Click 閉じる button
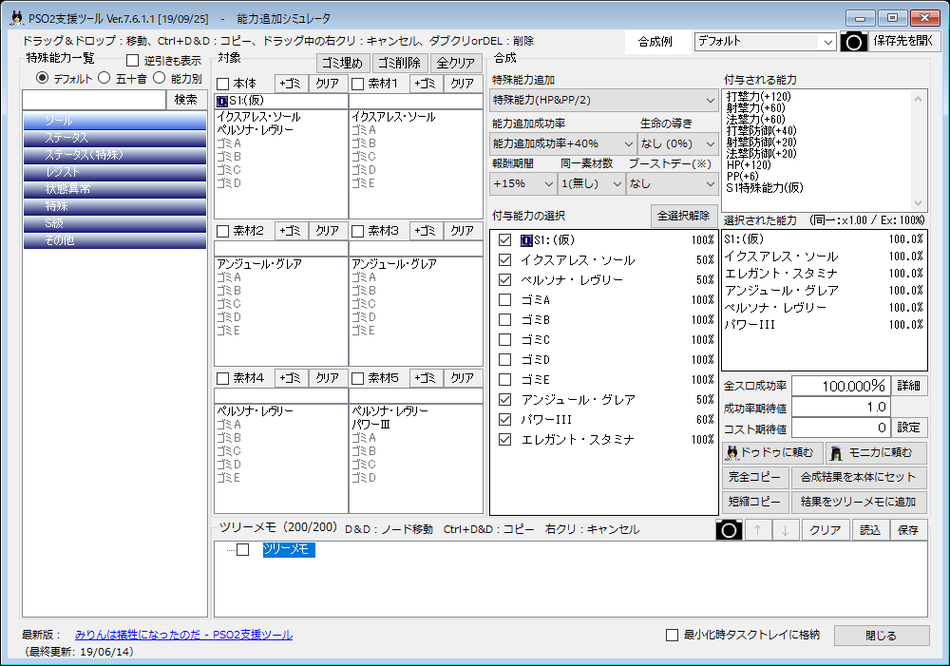 pyautogui.click(x=882, y=636)
